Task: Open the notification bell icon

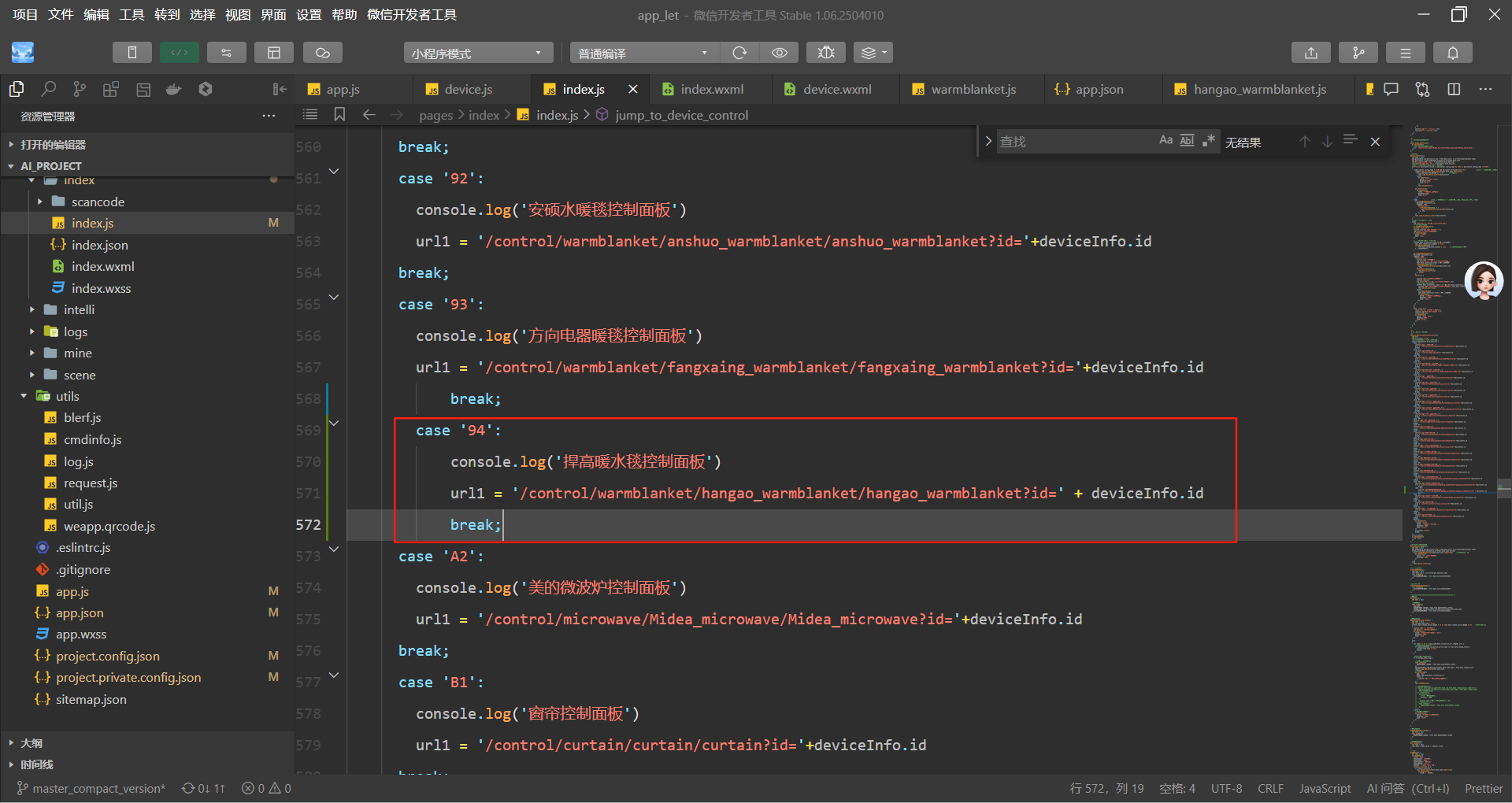Action: pyautogui.click(x=1452, y=53)
